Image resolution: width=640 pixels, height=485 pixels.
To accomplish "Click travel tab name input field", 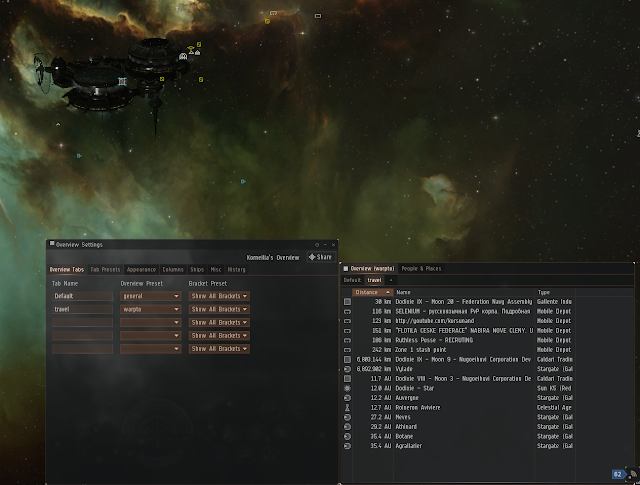I will pos(82,309).
